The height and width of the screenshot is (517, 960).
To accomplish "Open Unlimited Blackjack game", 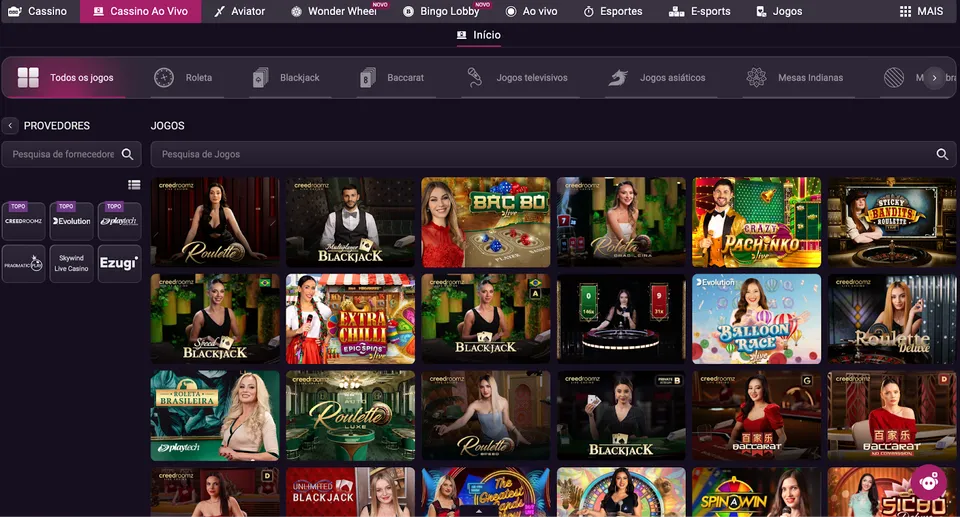I will [x=350, y=492].
